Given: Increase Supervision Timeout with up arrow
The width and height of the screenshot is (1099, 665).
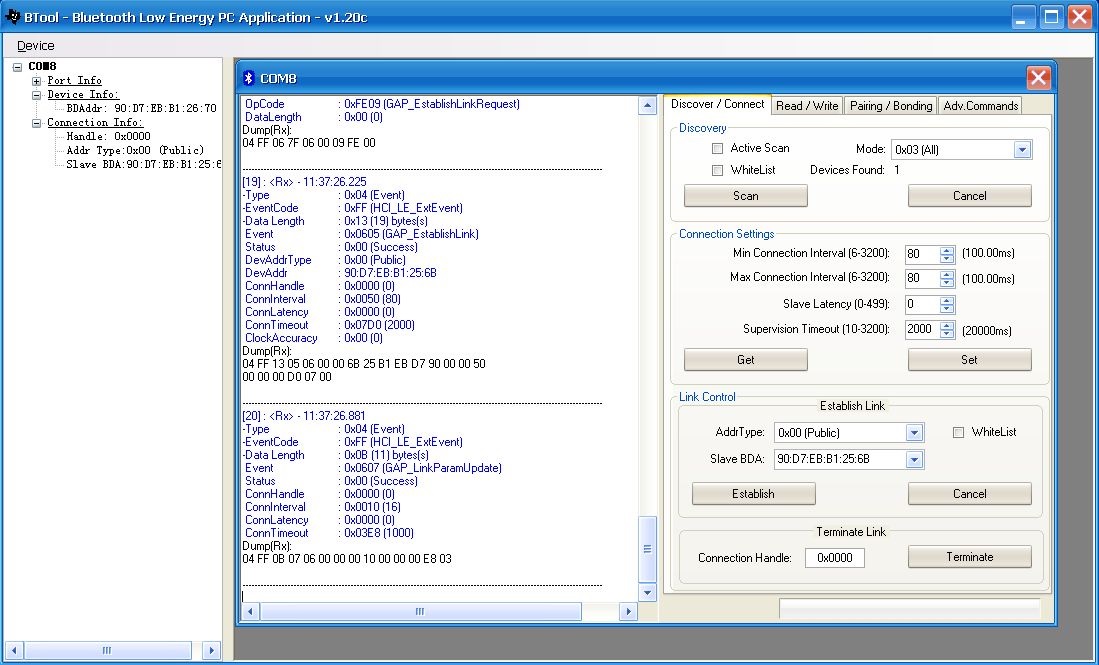Looking at the screenshot, I should coord(947,325).
